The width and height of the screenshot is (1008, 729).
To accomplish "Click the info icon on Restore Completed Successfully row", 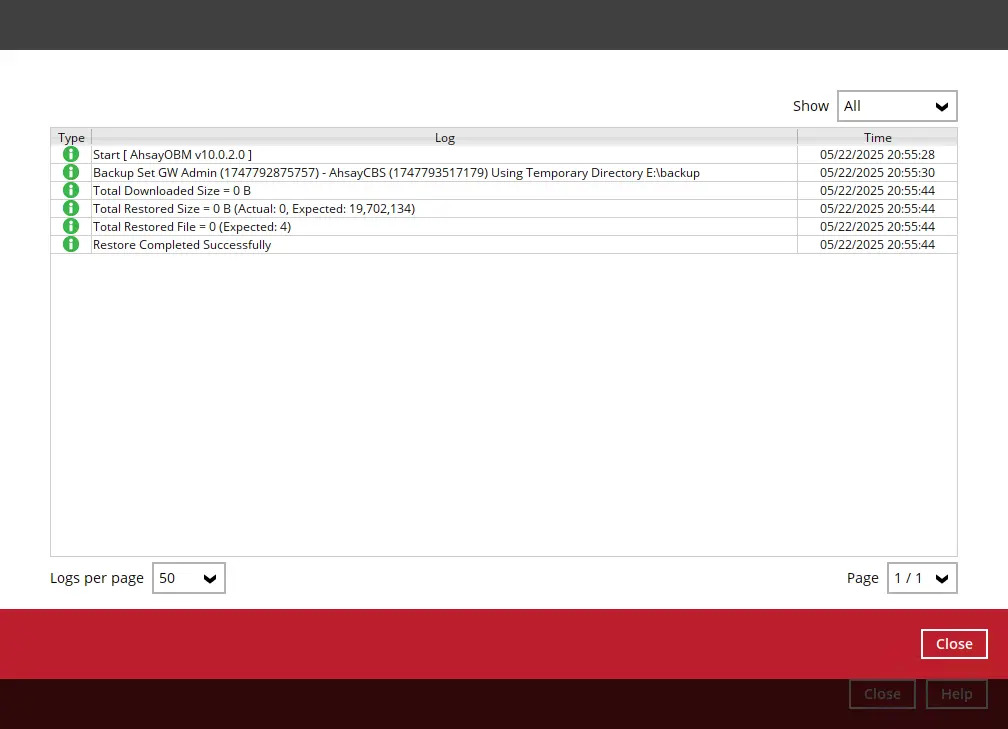I will [x=70, y=244].
